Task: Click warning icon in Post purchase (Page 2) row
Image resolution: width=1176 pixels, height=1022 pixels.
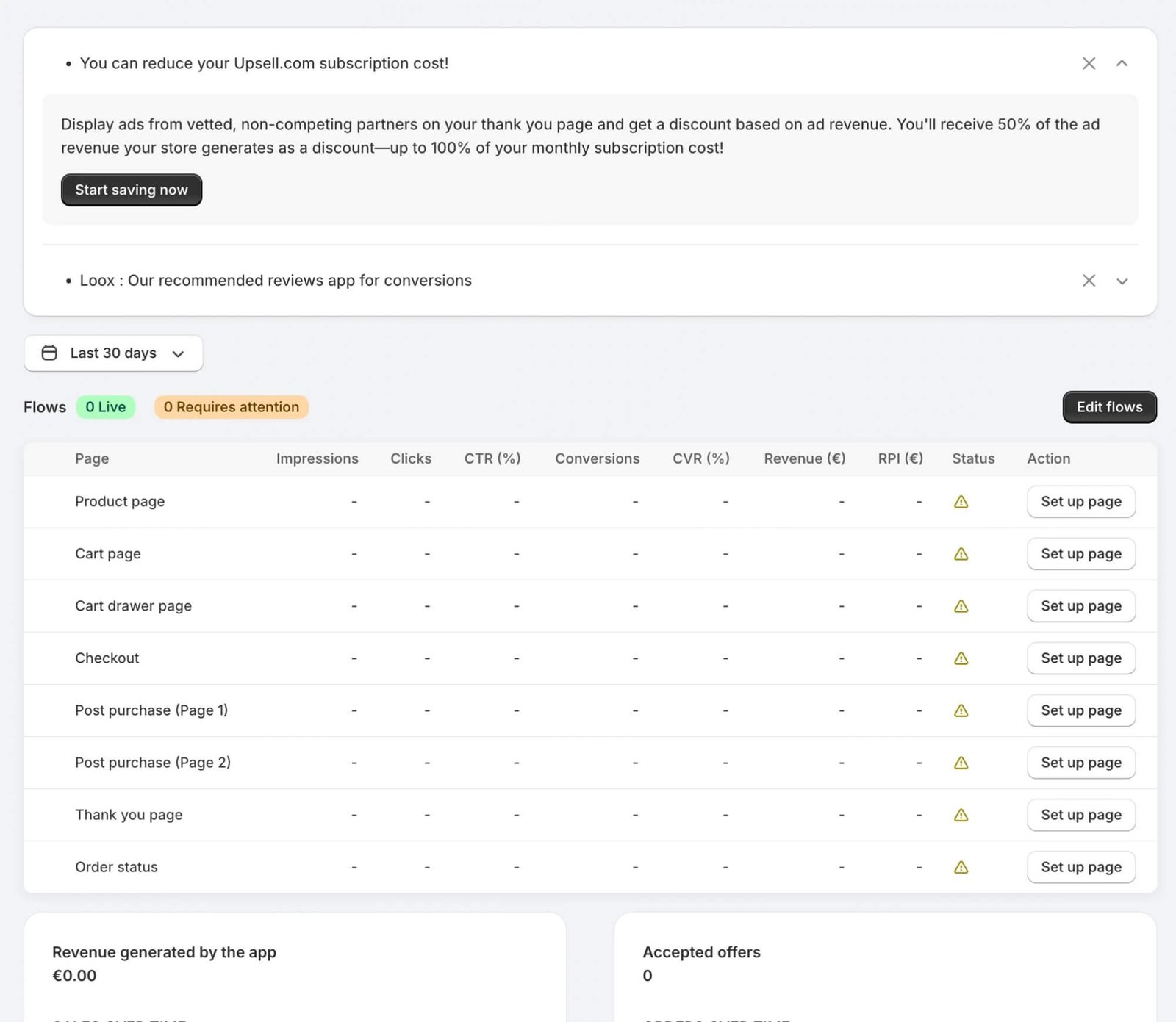Action: [x=961, y=763]
